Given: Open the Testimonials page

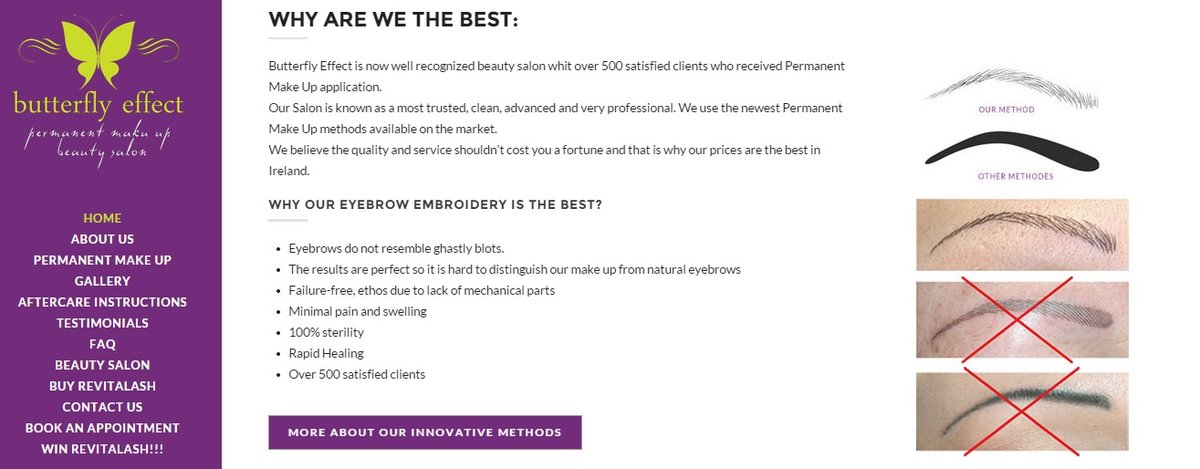Looking at the screenshot, I should (x=102, y=323).
